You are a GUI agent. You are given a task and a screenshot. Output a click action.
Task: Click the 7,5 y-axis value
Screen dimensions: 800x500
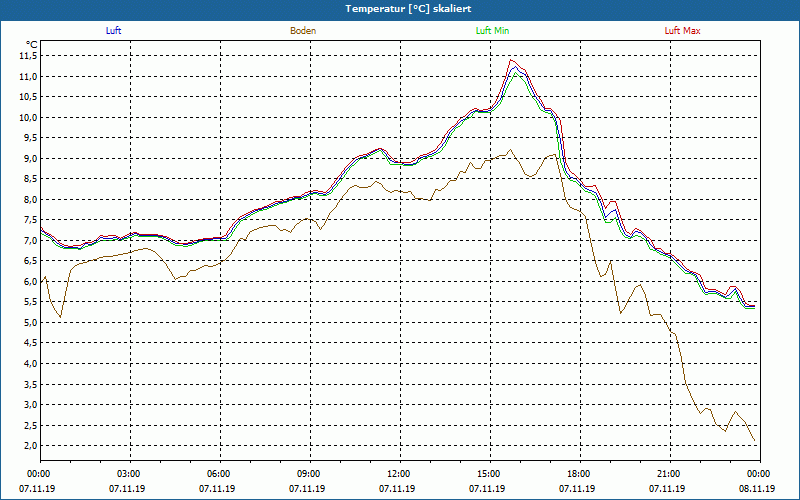point(30,220)
